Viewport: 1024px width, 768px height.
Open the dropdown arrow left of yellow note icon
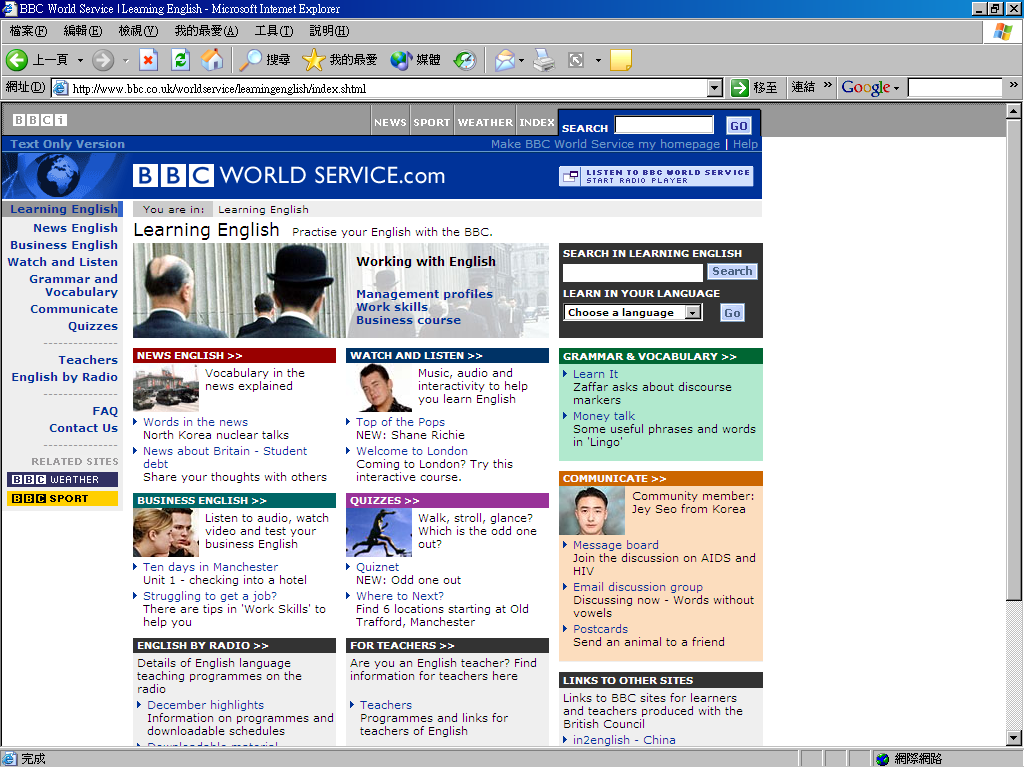pyautogui.click(x=598, y=60)
